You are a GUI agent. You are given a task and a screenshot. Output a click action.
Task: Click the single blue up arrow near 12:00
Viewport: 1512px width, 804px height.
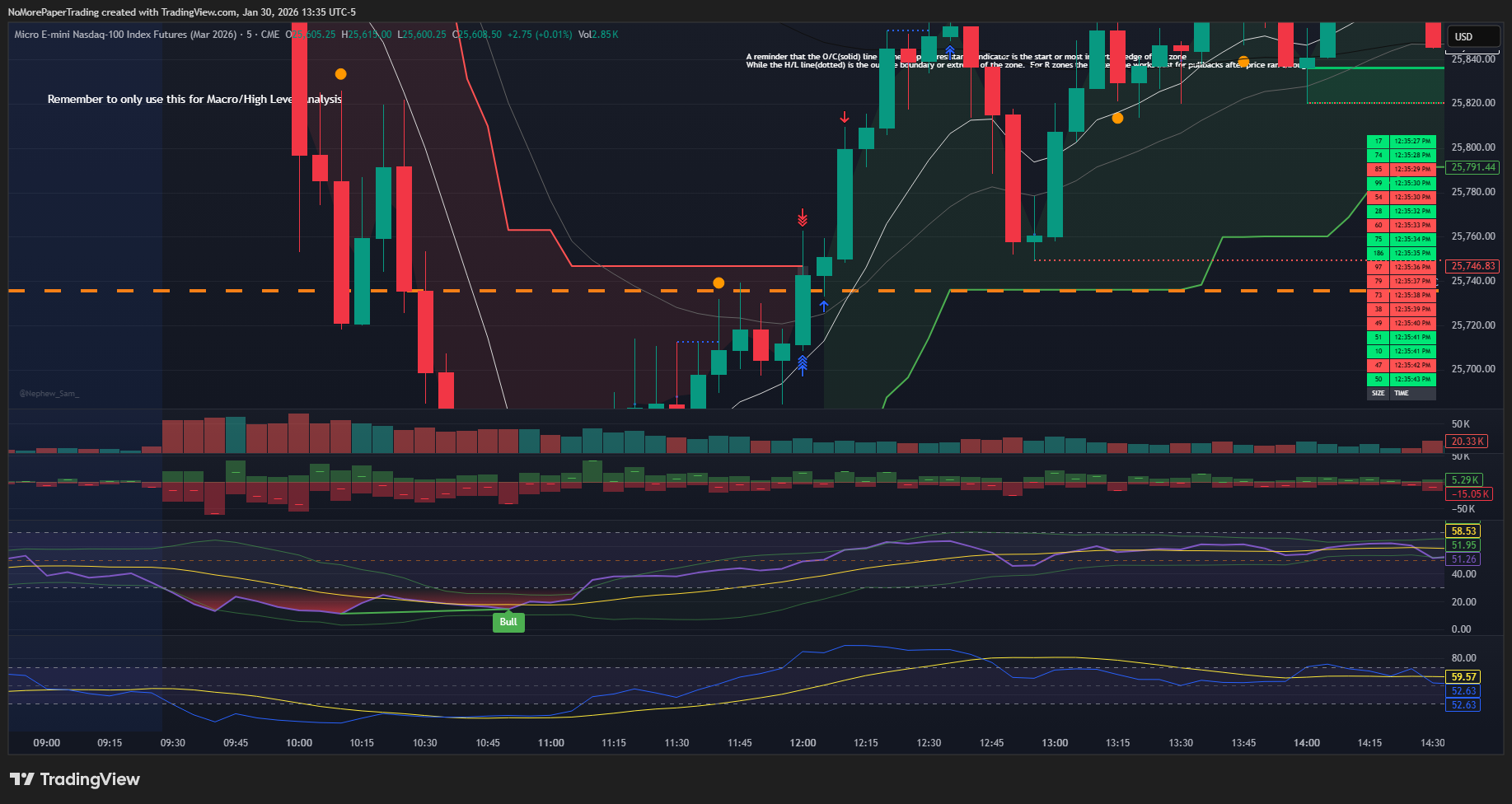pyautogui.click(x=824, y=306)
